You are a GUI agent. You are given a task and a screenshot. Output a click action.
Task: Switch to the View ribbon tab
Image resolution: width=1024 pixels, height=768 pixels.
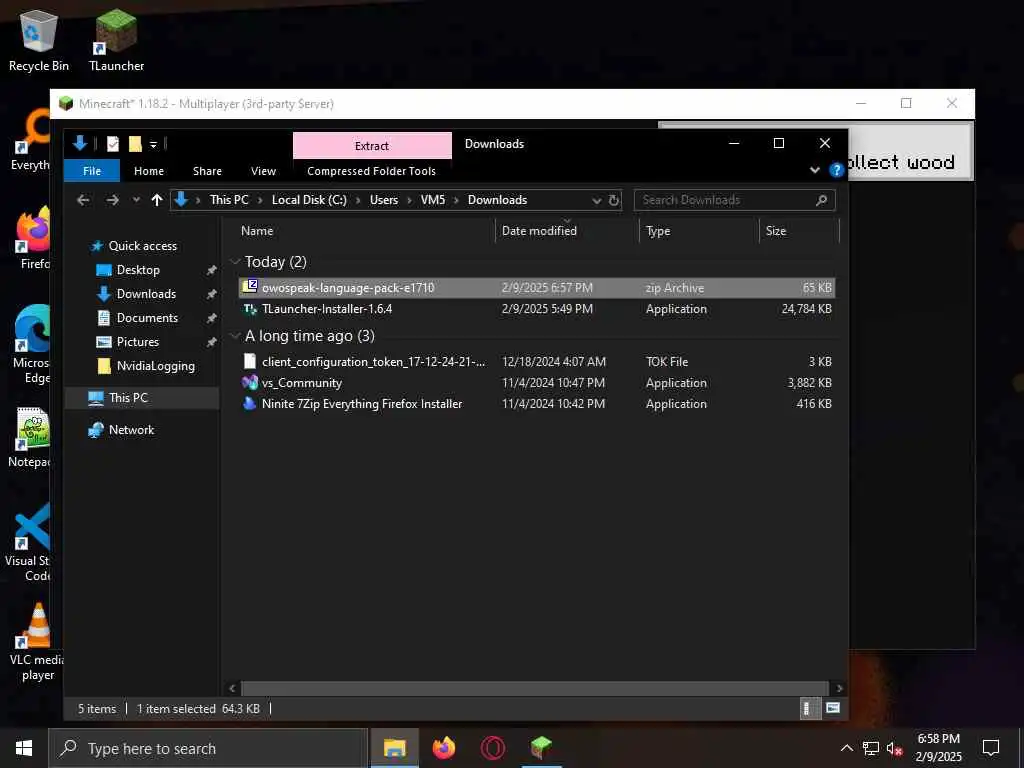coord(263,170)
